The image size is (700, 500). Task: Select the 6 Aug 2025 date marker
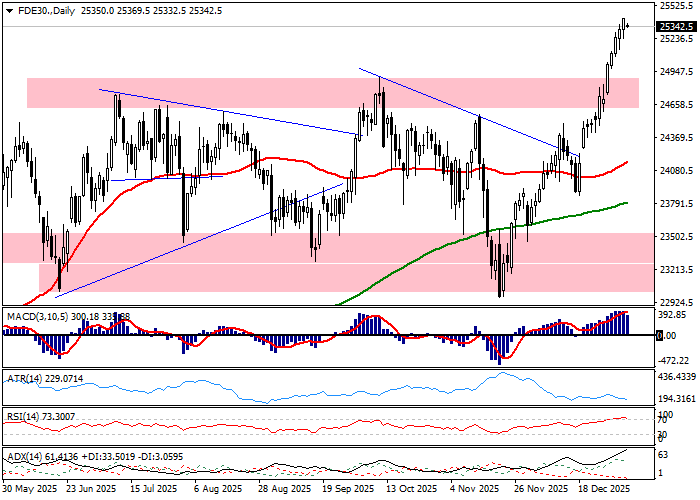217,490
